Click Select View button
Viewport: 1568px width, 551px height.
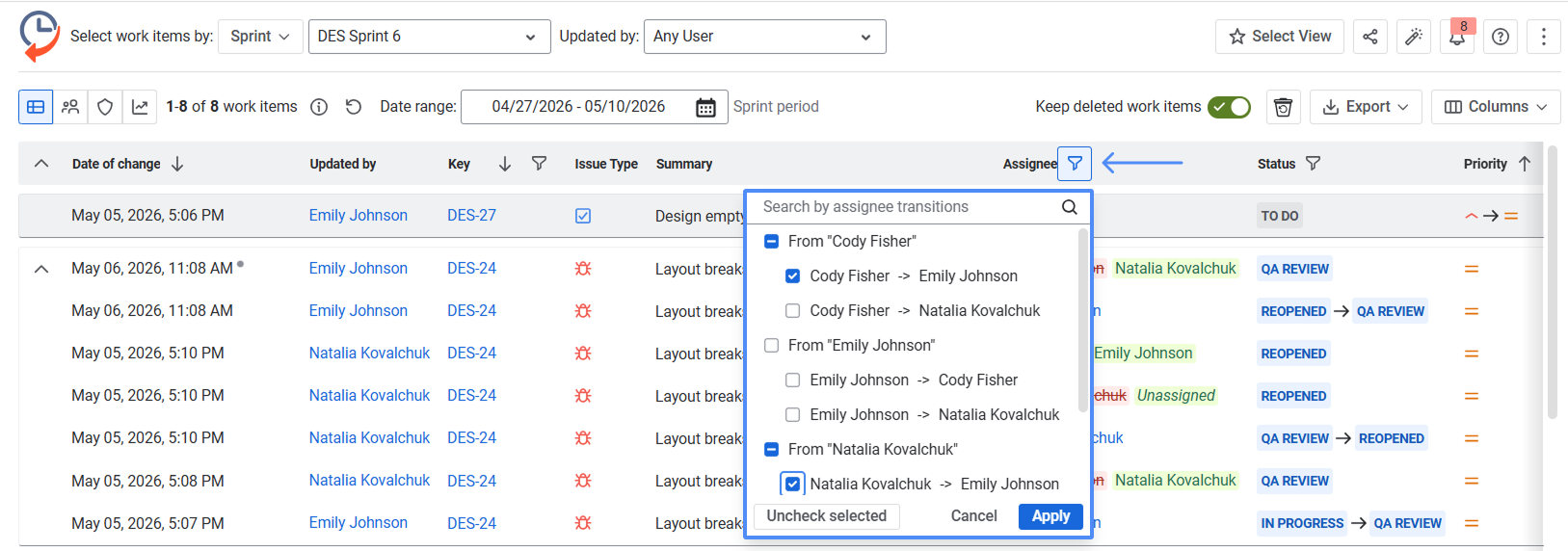(1280, 37)
